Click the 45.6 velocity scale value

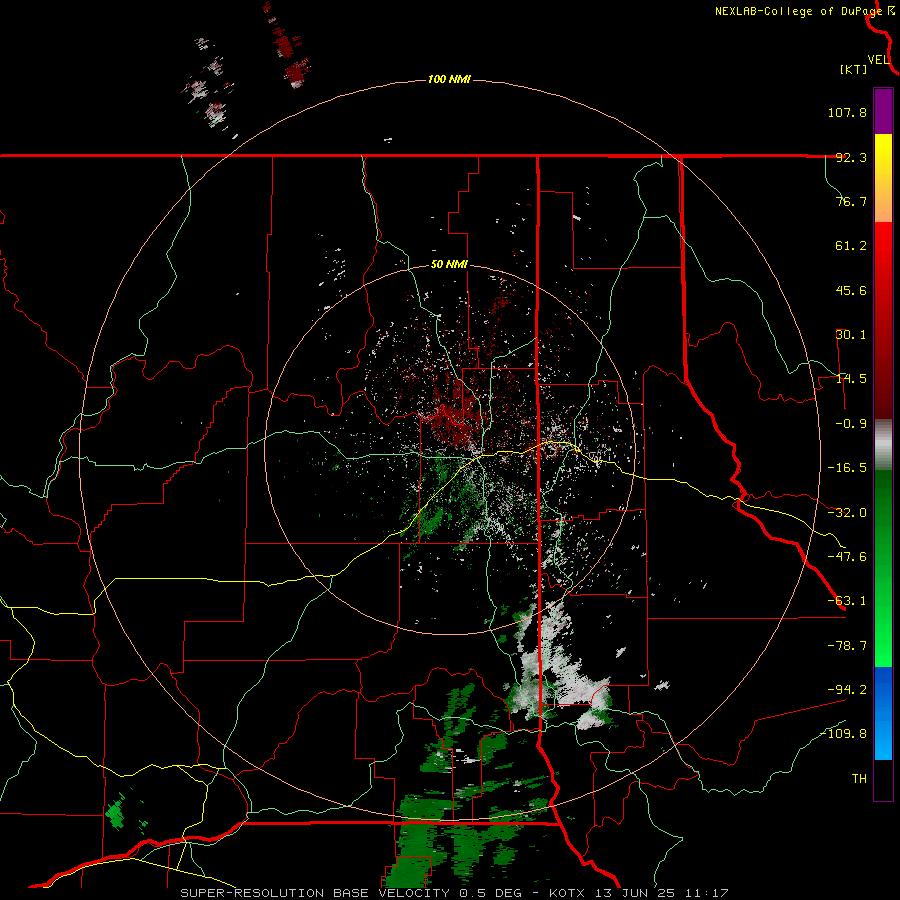click(851, 290)
